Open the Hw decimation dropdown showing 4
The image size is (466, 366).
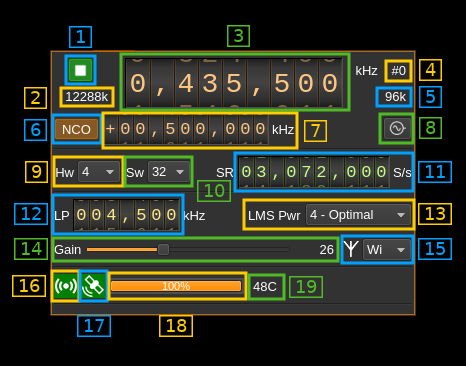pos(99,172)
